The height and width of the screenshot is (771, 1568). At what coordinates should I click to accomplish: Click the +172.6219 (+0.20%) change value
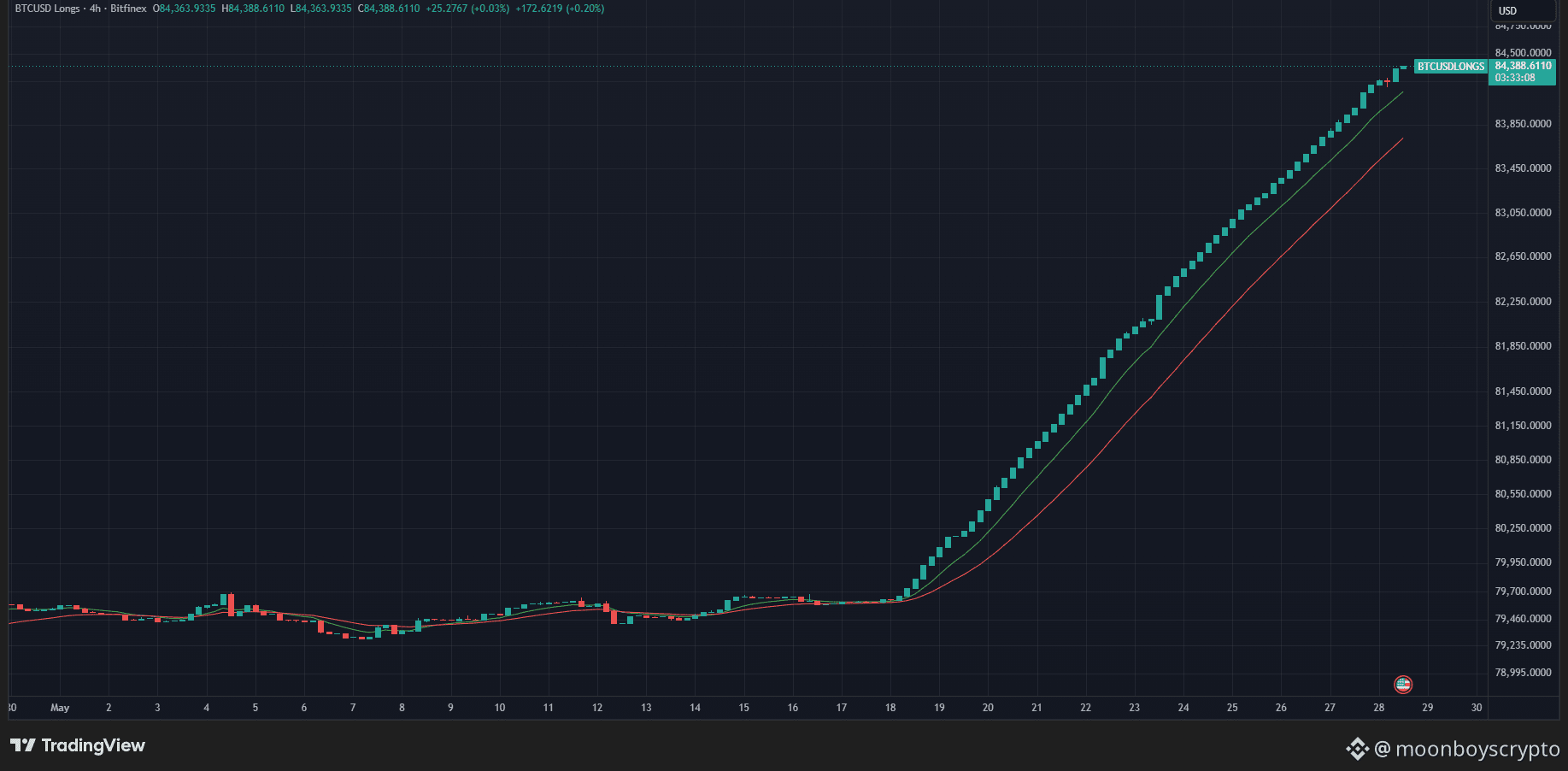coord(560,9)
